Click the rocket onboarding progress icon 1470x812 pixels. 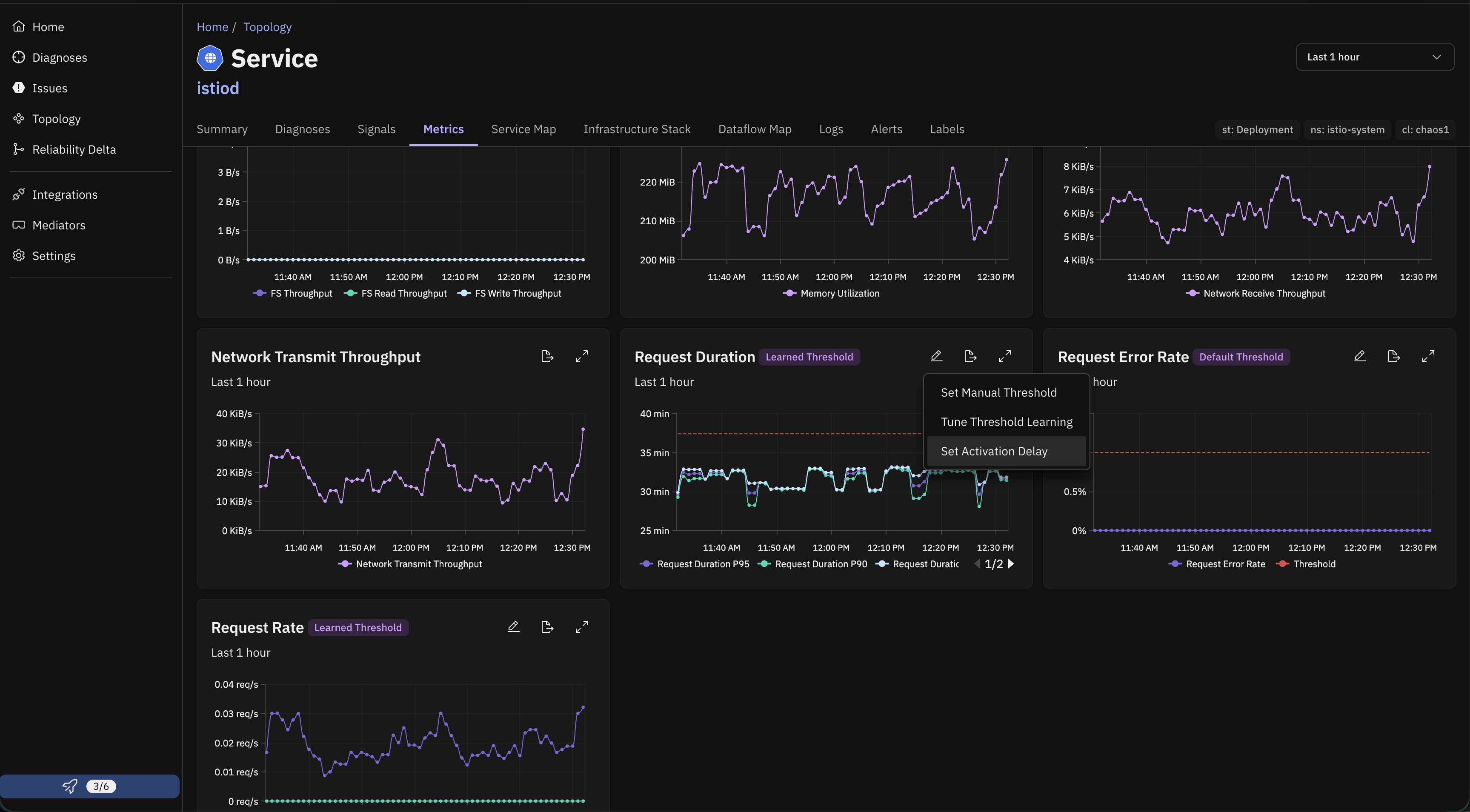(x=70, y=786)
